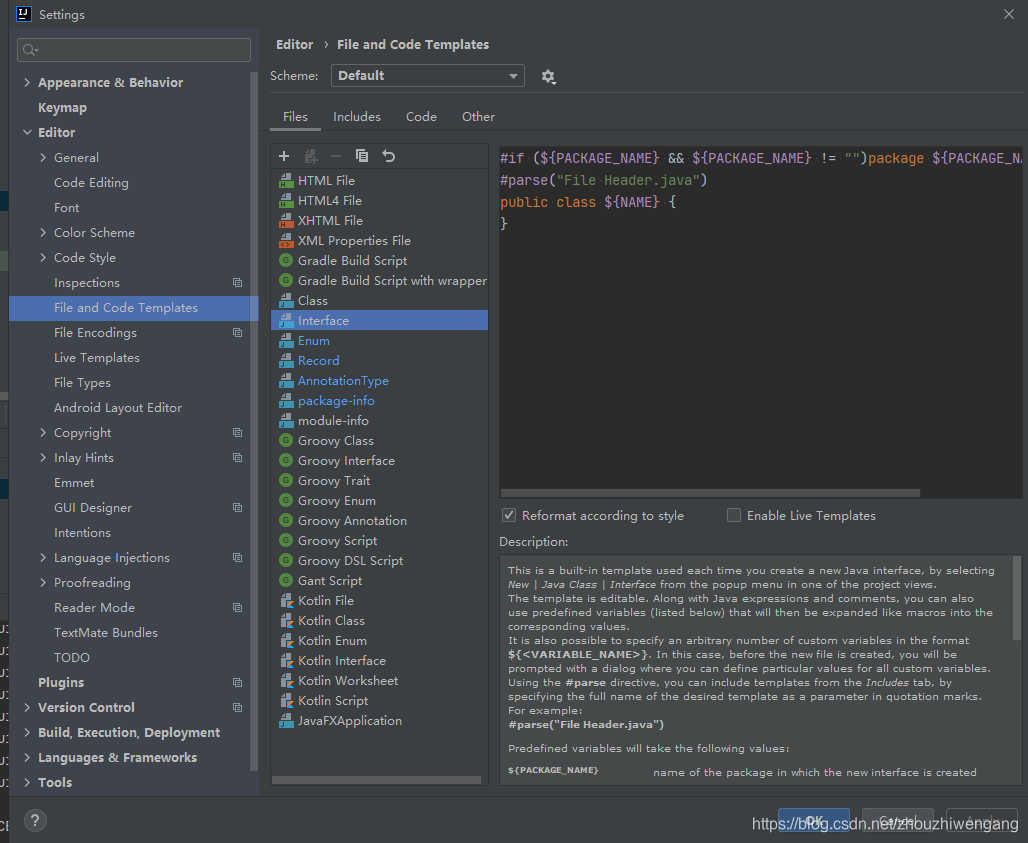Click the help question mark icon
This screenshot has width=1028, height=843.
[x=34, y=820]
